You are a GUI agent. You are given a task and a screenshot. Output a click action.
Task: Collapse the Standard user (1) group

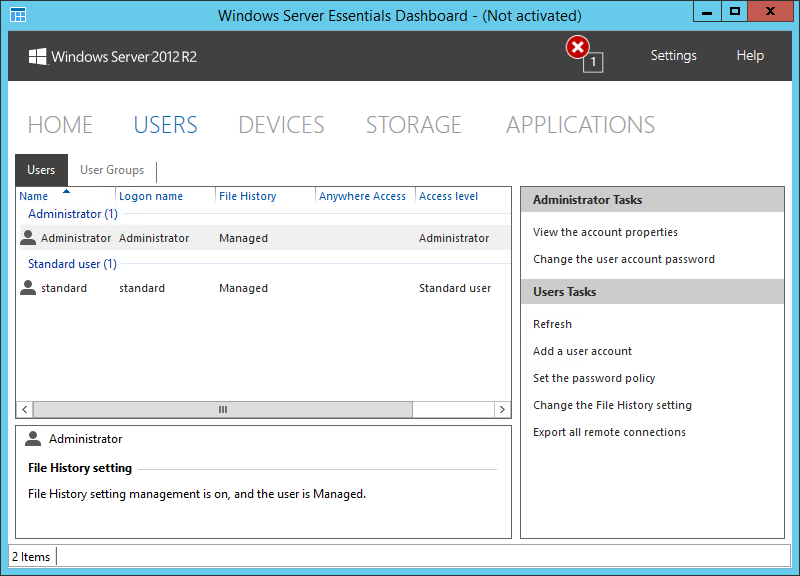point(72,264)
